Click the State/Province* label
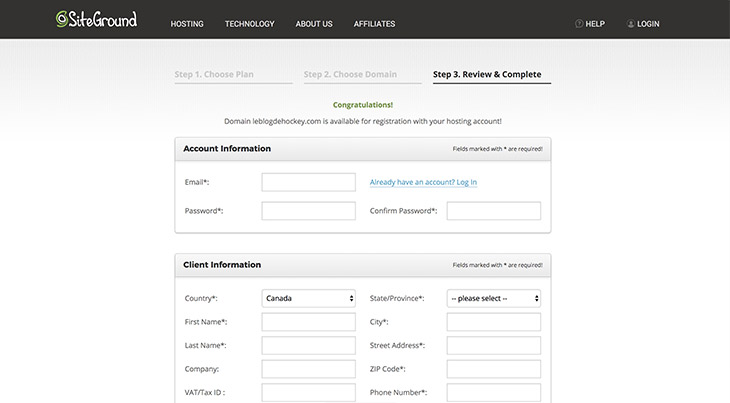The height and width of the screenshot is (403, 730). [x=397, y=298]
